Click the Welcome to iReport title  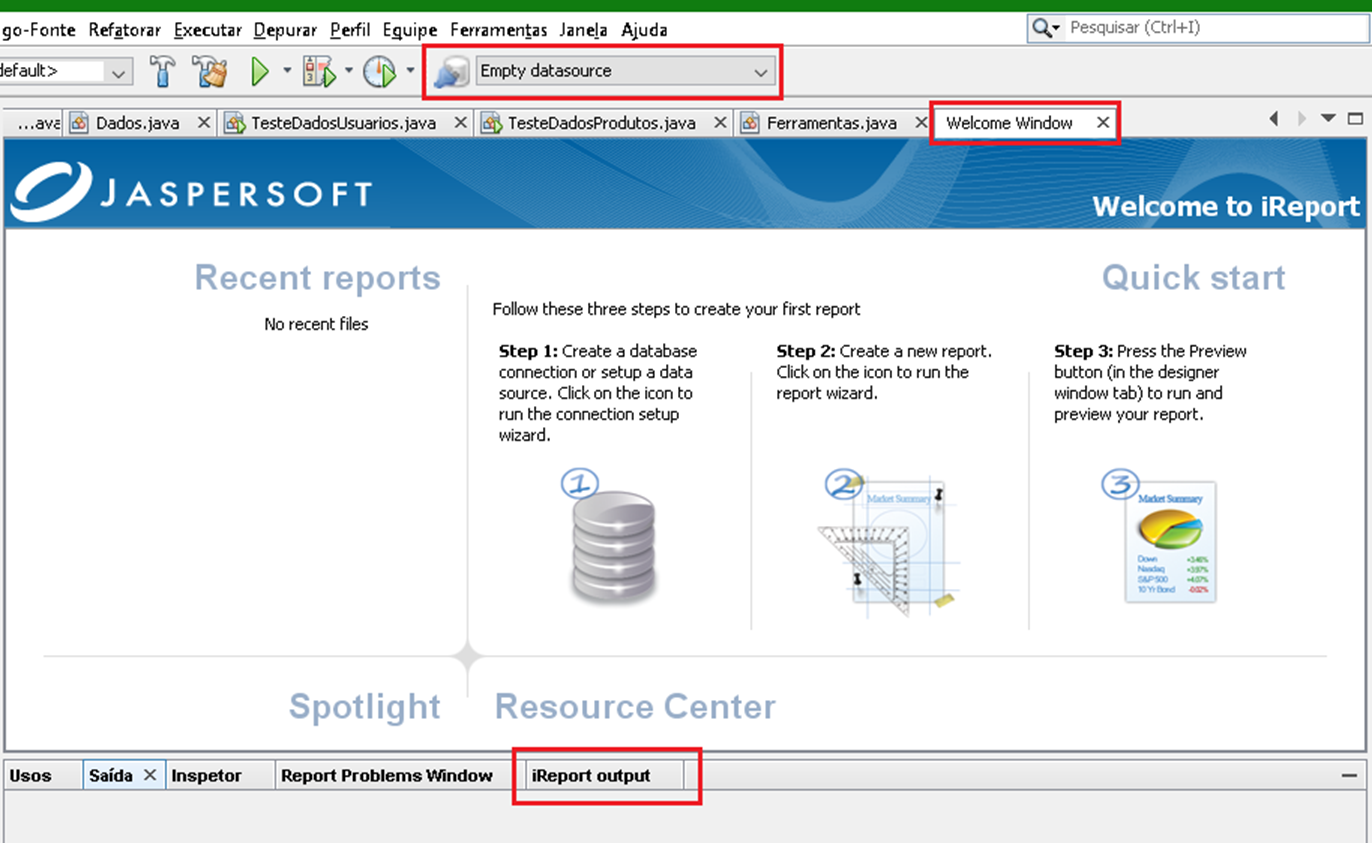tap(1226, 207)
